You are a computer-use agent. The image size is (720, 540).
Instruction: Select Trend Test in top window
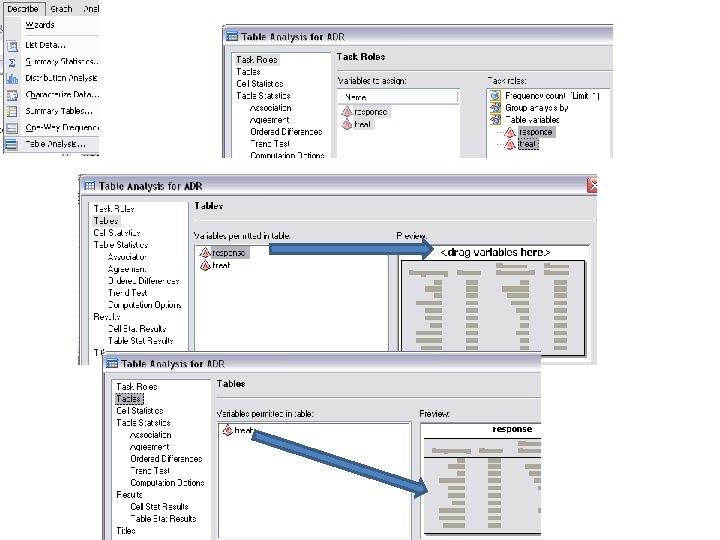point(270,144)
